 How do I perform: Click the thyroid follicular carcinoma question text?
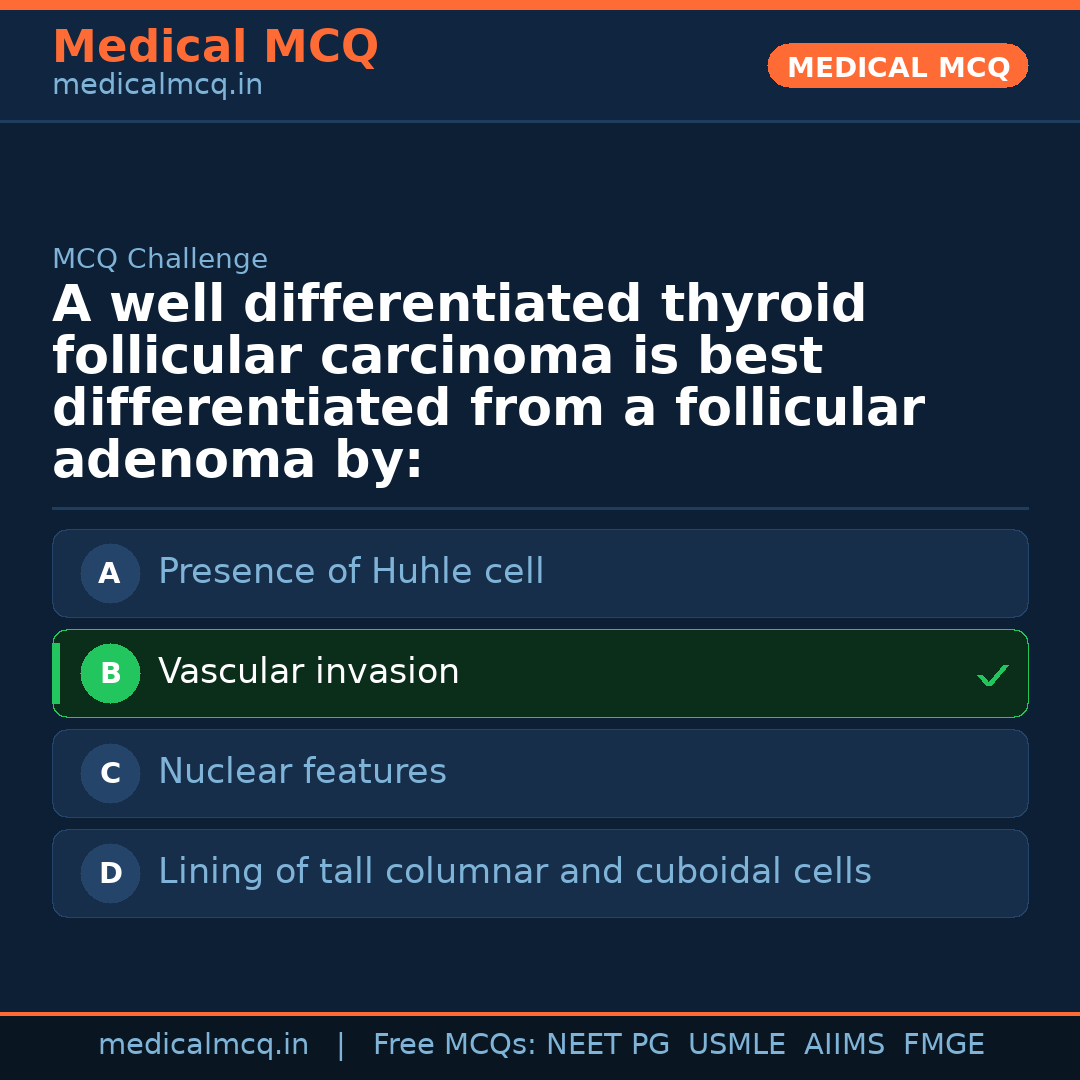(x=488, y=382)
